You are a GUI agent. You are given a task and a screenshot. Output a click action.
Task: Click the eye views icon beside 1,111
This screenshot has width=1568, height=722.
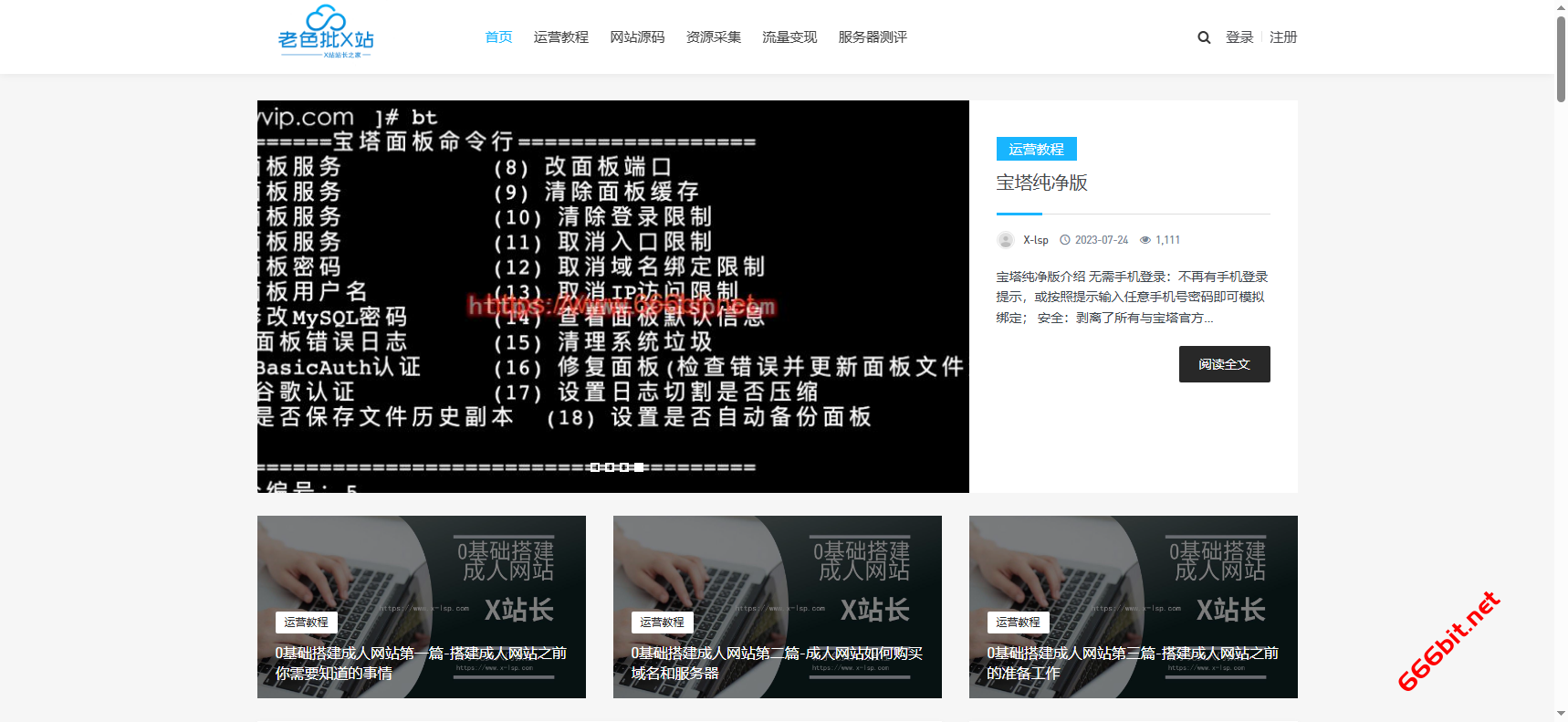[1145, 240]
